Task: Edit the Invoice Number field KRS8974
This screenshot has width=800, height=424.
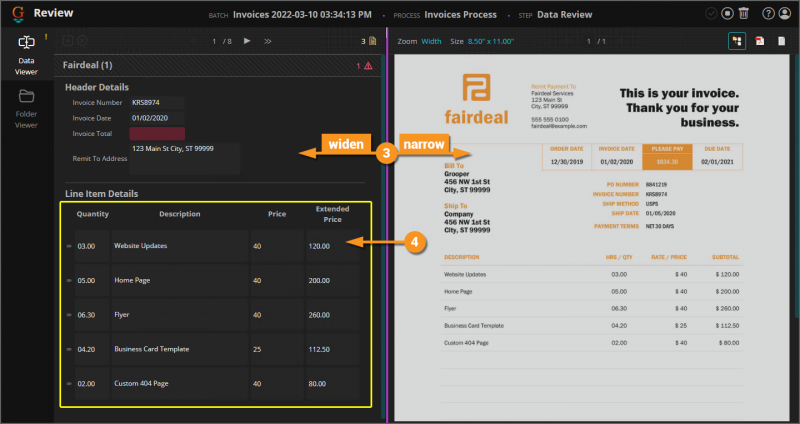Action: (x=157, y=103)
